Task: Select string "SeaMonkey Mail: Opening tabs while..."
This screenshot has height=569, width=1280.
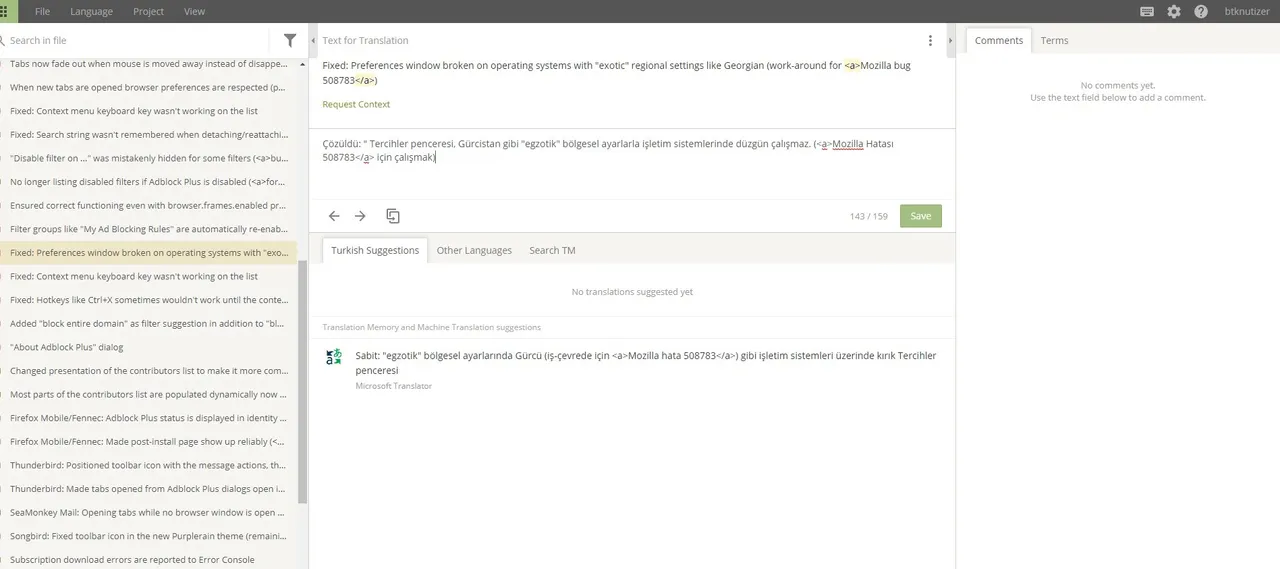Action: [149, 513]
